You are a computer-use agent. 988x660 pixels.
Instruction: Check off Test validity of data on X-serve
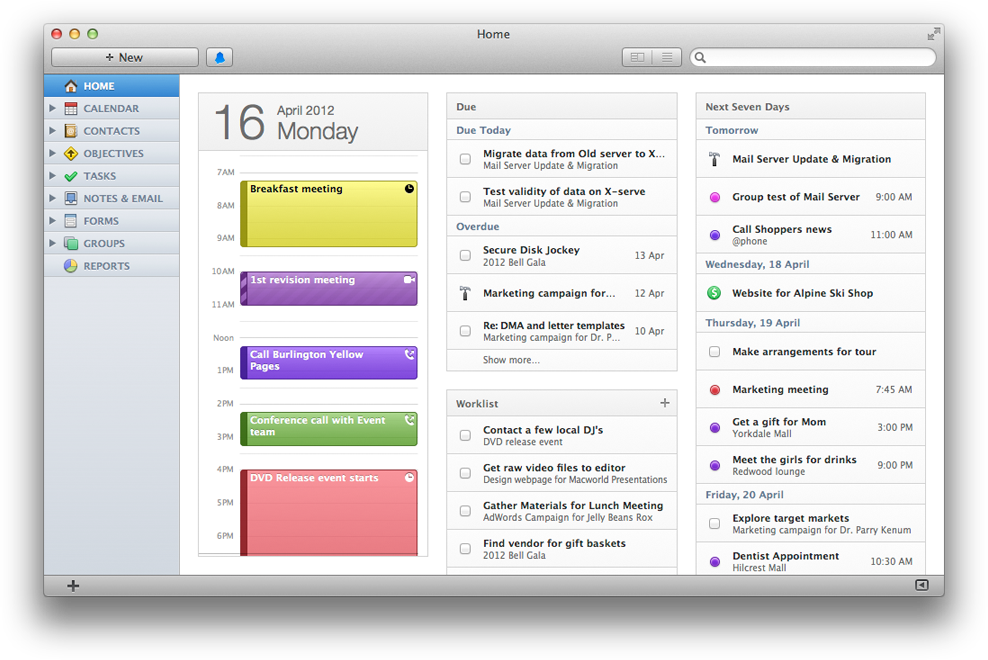click(x=465, y=197)
